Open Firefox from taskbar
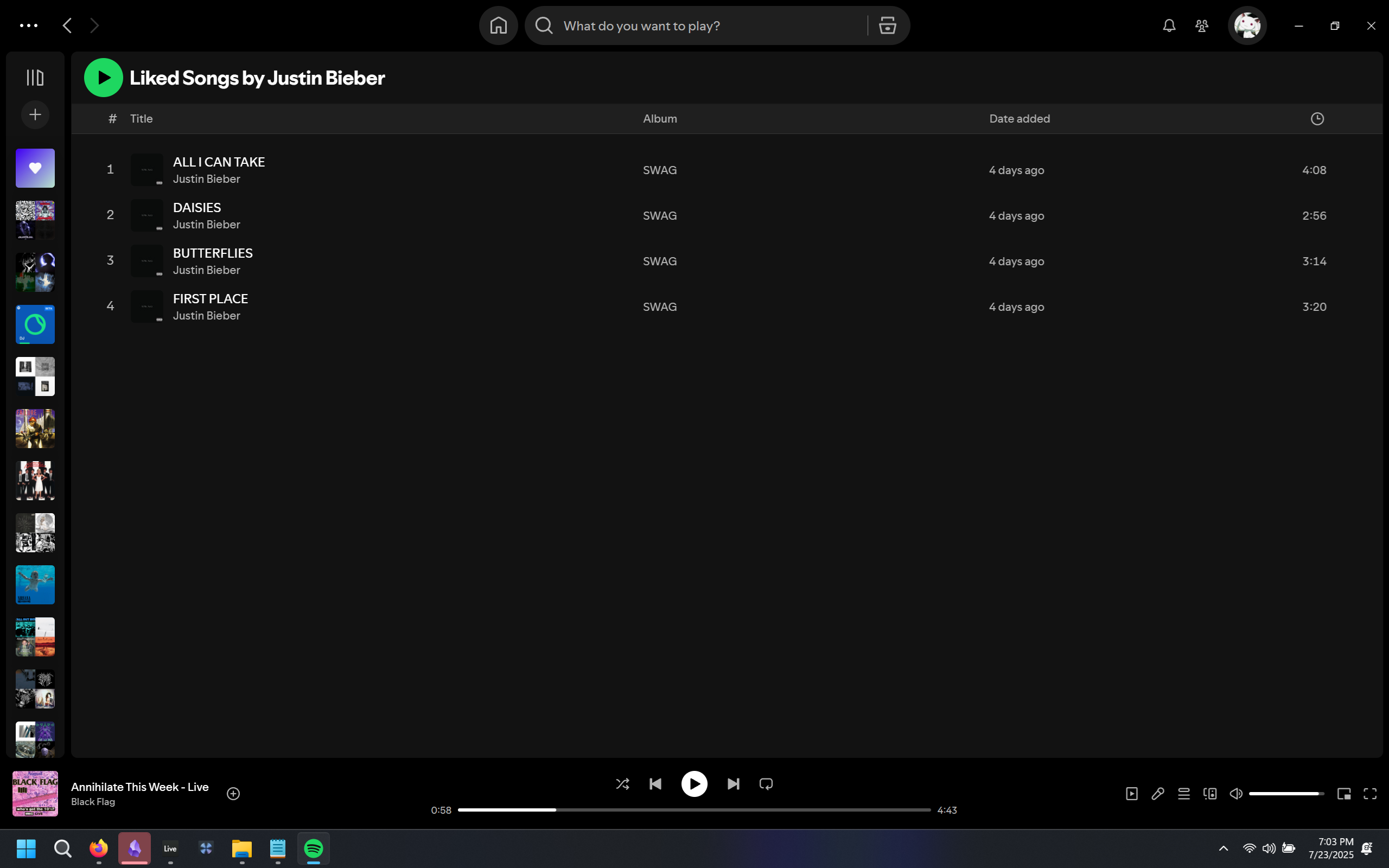This screenshot has height=868, width=1389. pos(99,848)
